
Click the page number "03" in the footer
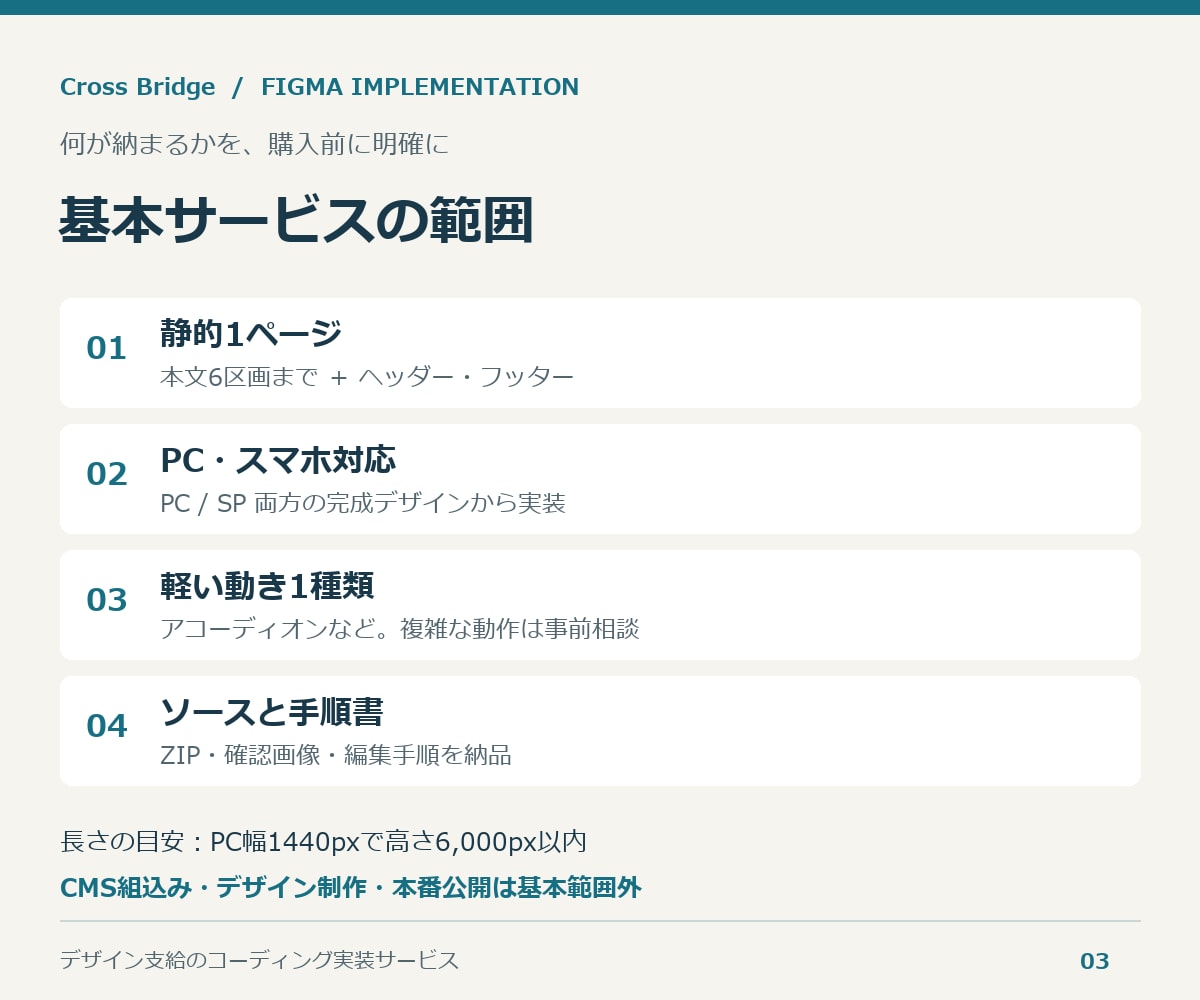click(1095, 961)
